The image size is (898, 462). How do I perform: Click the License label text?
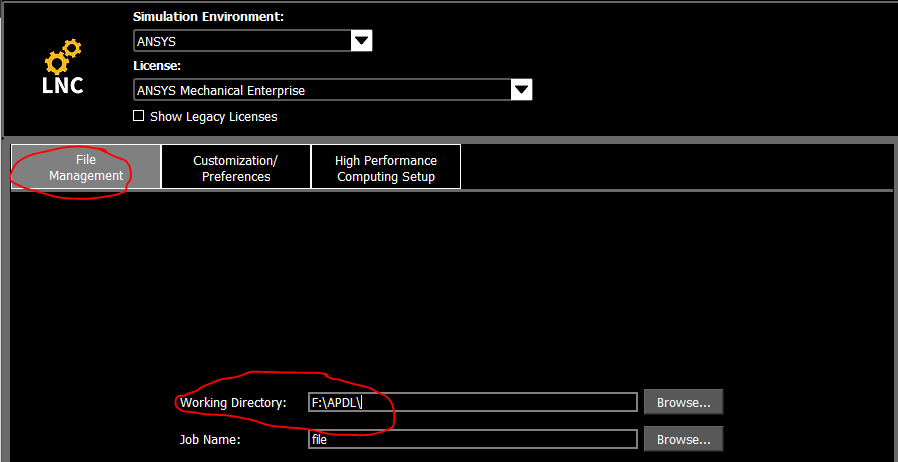coord(157,66)
